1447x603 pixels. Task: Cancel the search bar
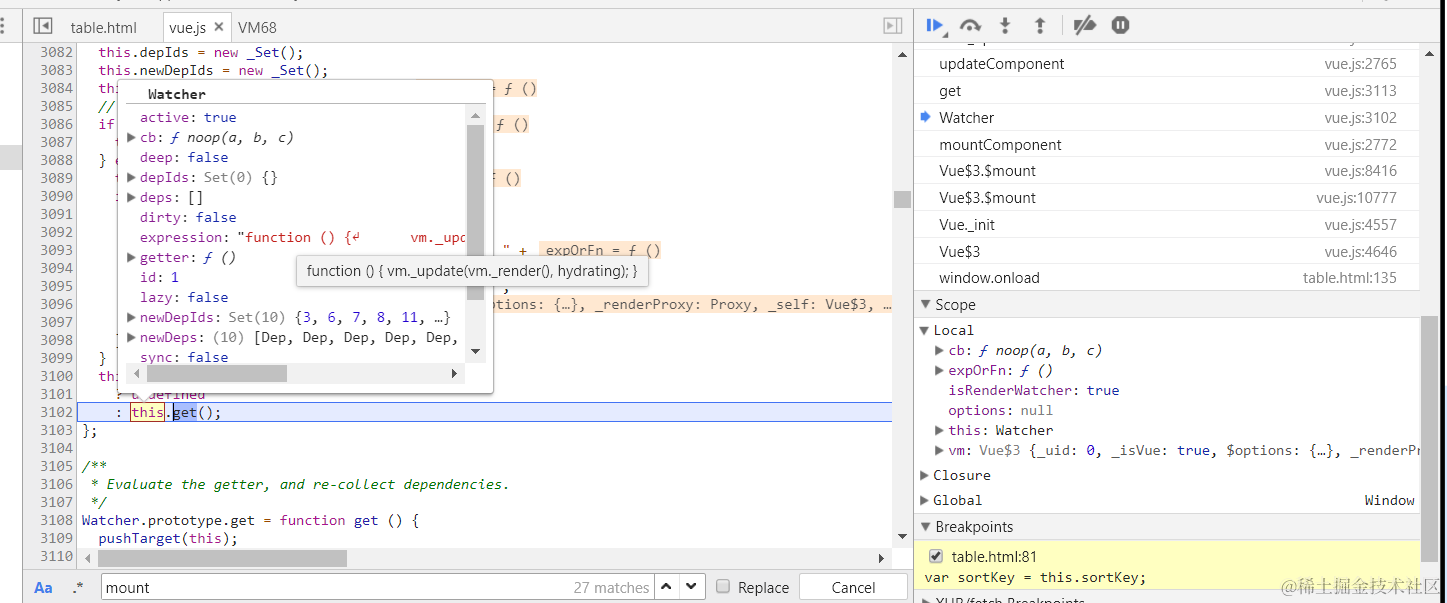pos(853,587)
